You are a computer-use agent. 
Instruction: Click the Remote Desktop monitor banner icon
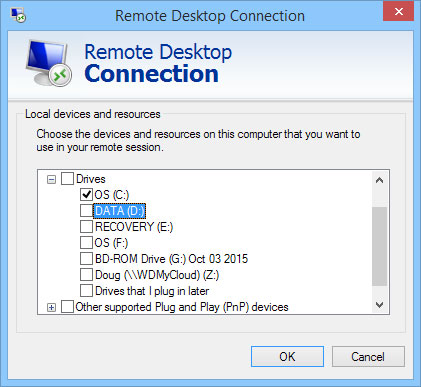[x=49, y=63]
